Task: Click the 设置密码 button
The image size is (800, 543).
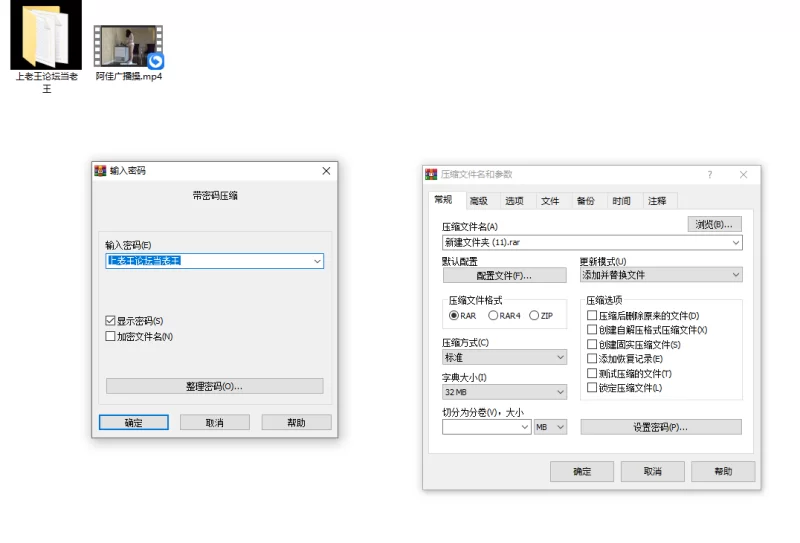Action: pyautogui.click(x=660, y=427)
